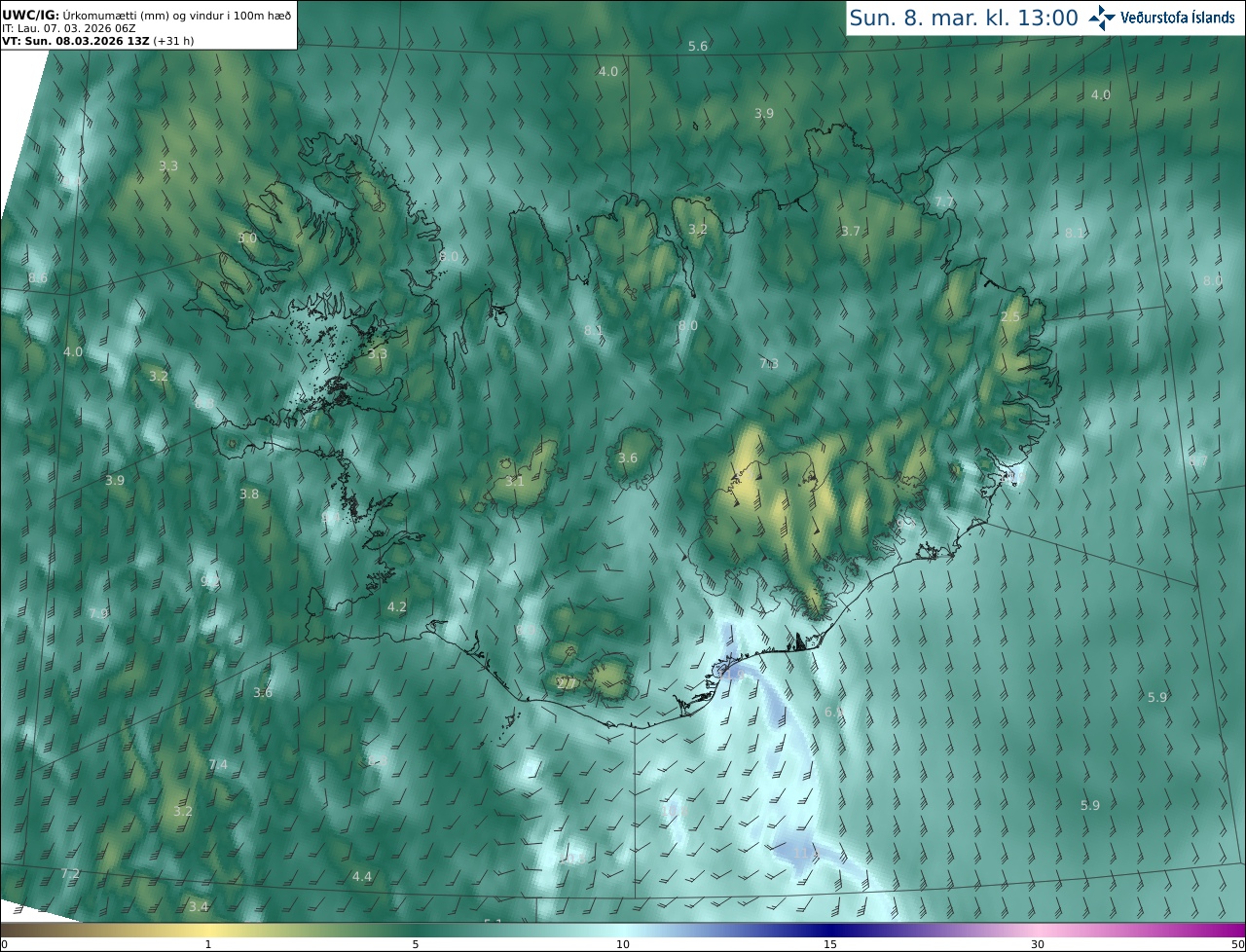Click the 7.2 value in bottom-left corner
Image resolution: width=1246 pixels, height=952 pixels.
point(70,873)
